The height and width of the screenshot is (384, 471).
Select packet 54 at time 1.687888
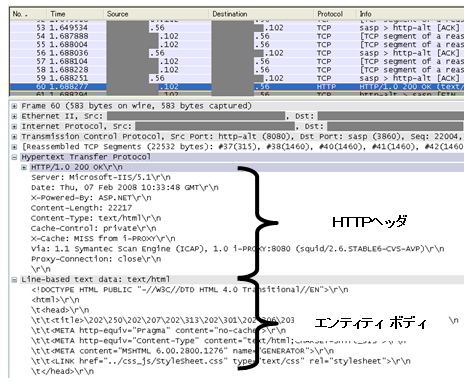[237, 36]
